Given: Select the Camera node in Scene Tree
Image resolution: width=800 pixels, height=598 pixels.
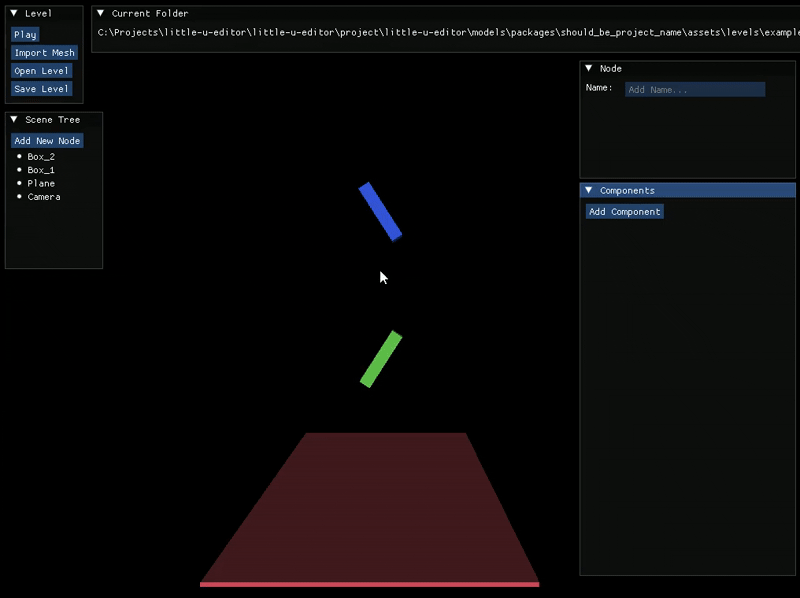Looking at the screenshot, I should pyautogui.click(x=44, y=197).
